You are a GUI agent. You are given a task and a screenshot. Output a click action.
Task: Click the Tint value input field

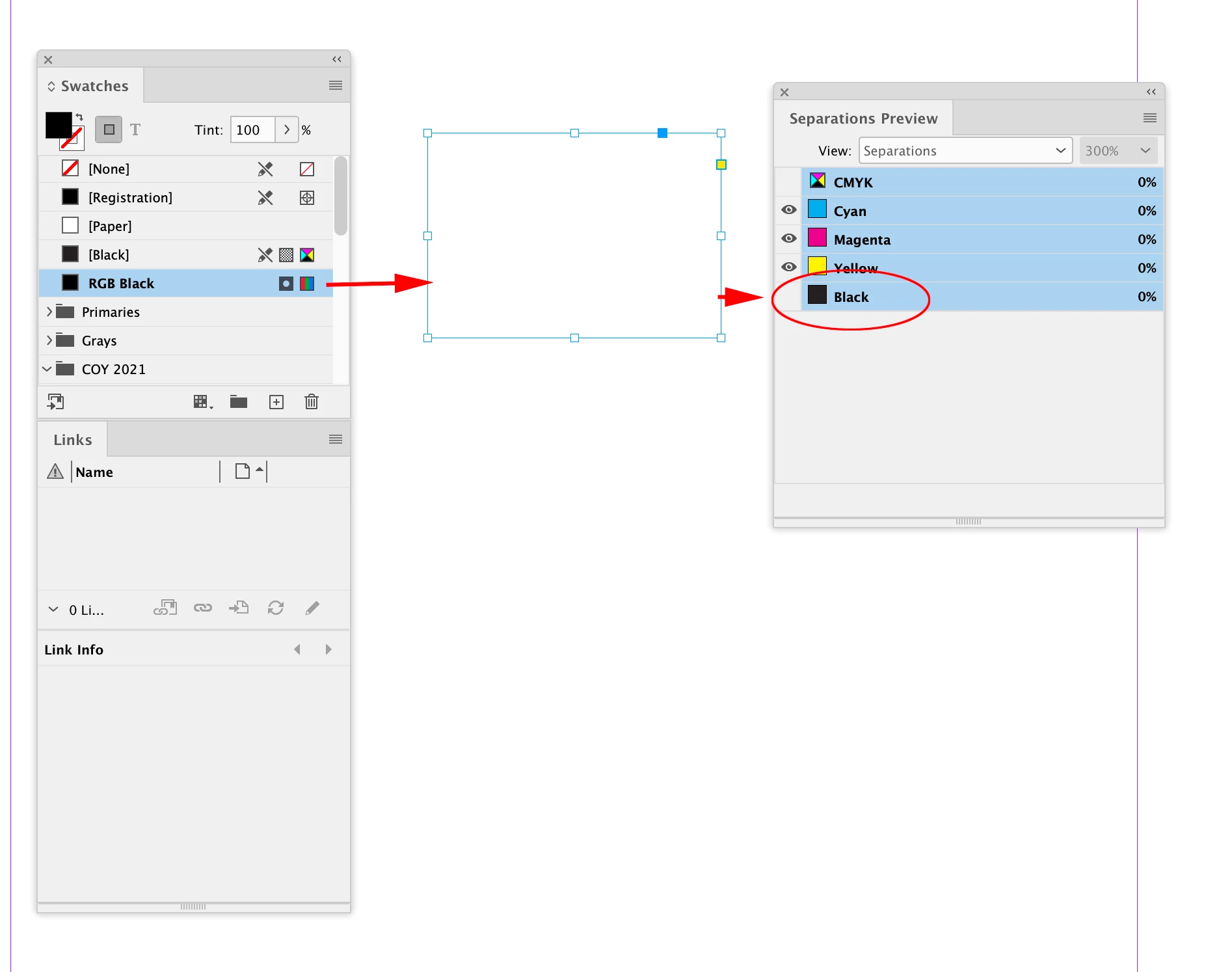coord(252,129)
